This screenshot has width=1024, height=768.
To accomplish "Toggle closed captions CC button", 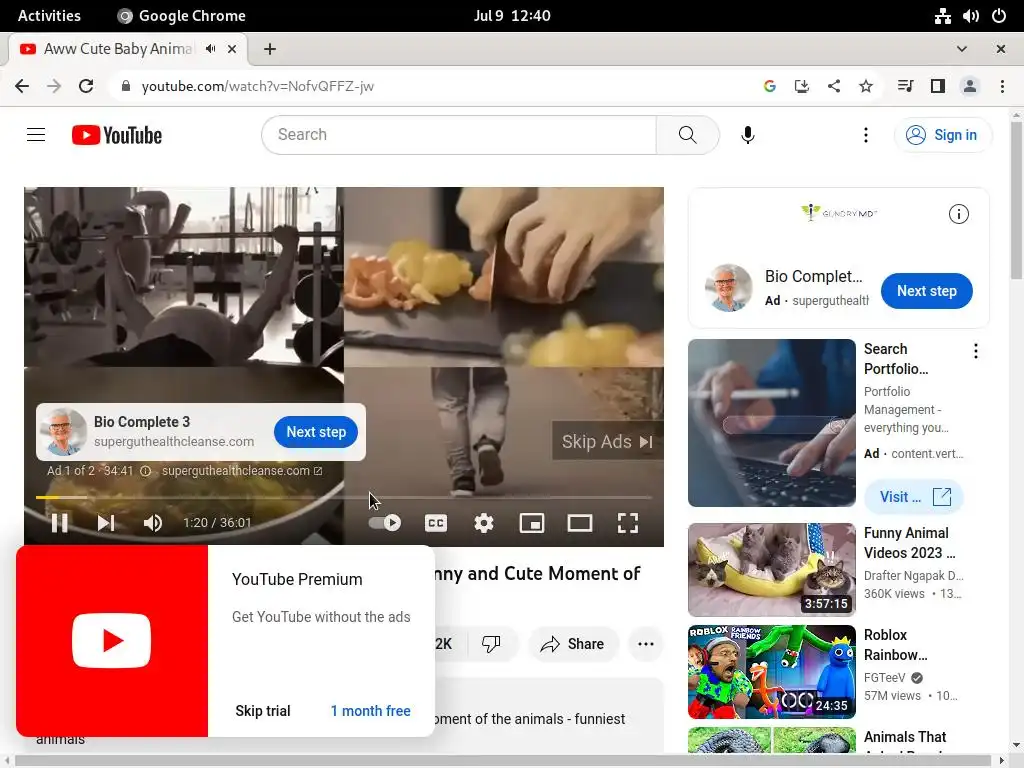I will point(436,522).
